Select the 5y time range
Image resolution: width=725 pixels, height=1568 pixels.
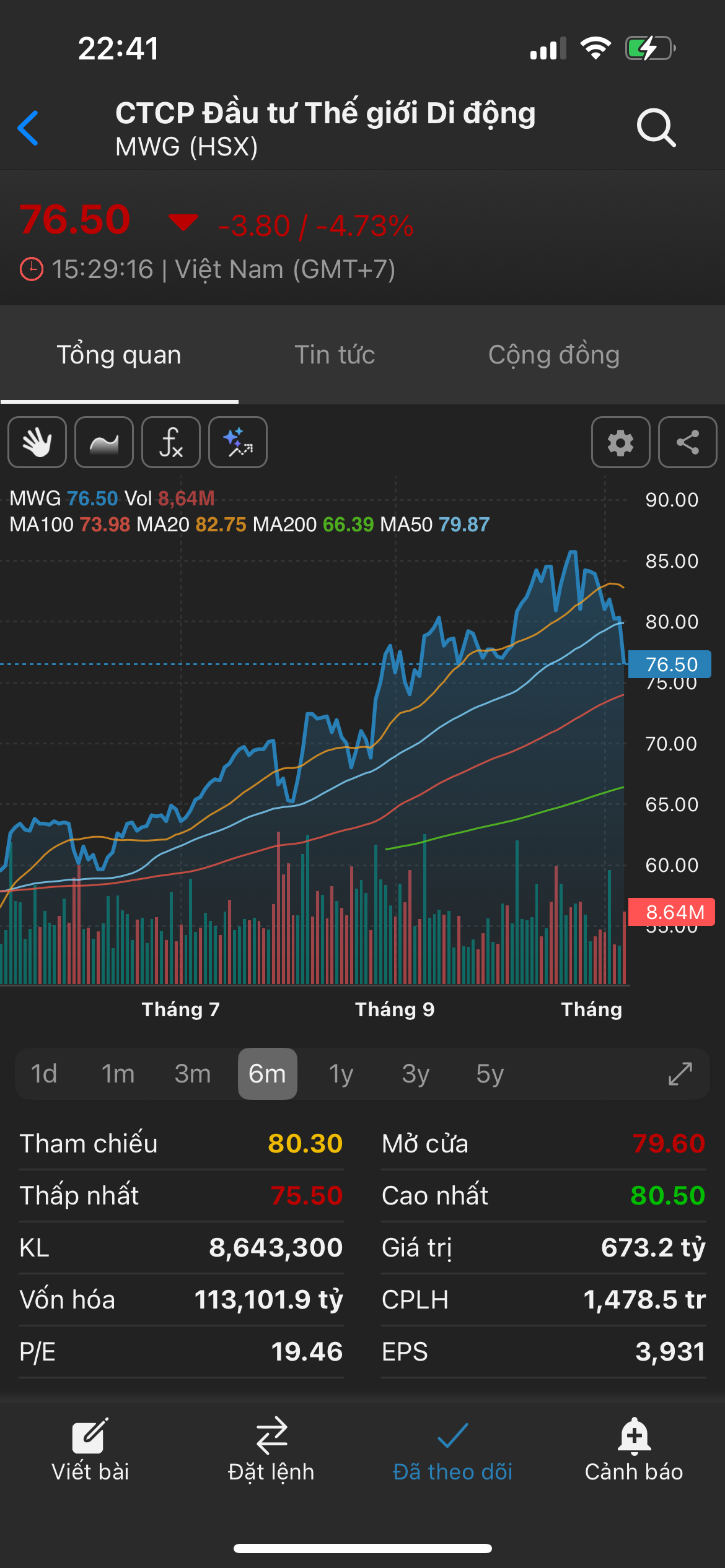point(490,1074)
